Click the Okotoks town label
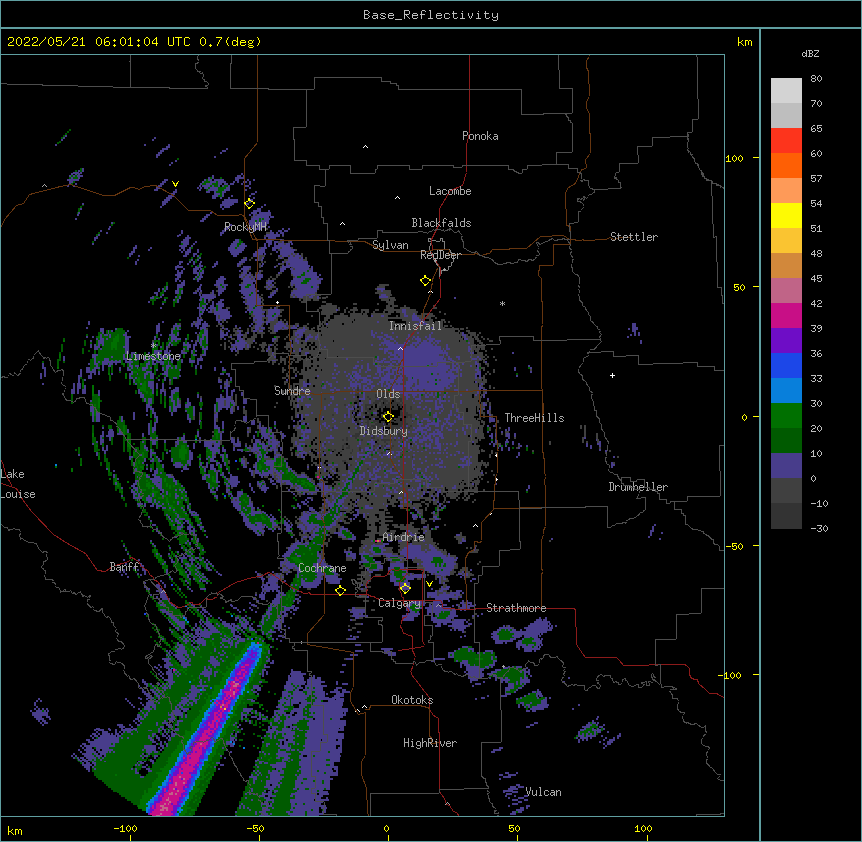The image size is (862, 842). coord(412,700)
